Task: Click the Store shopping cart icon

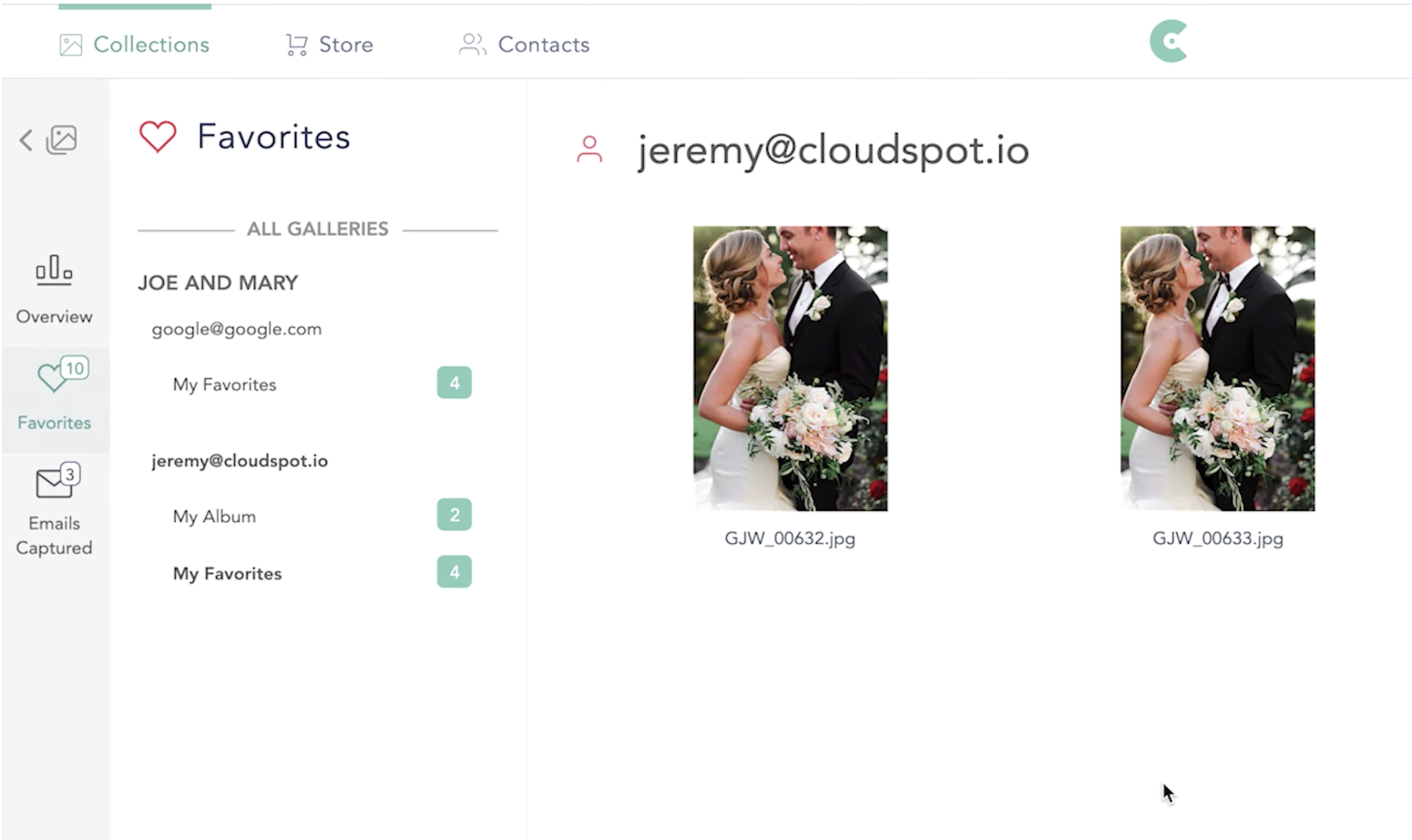Action: coord(296,45)
